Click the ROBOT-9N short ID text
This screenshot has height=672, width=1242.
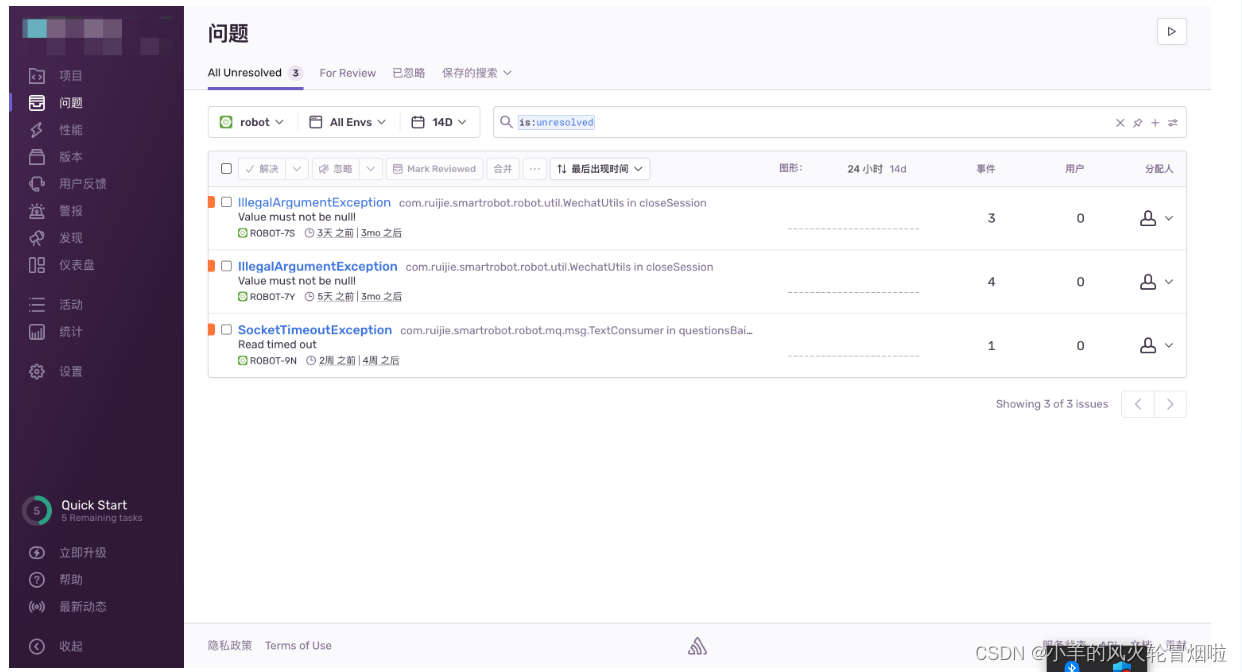(273, 361)
